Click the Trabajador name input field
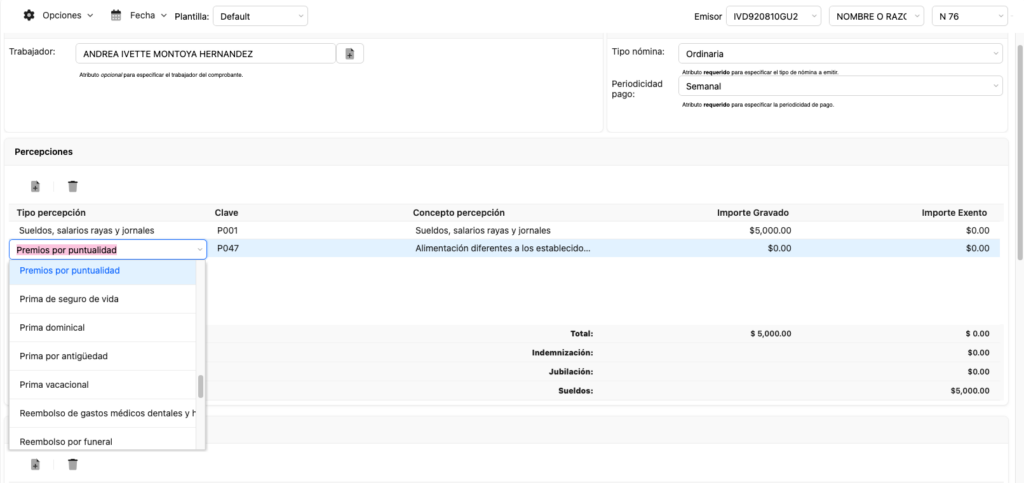The height and width of the screenshot is (483, 1024). pos(206,54)
